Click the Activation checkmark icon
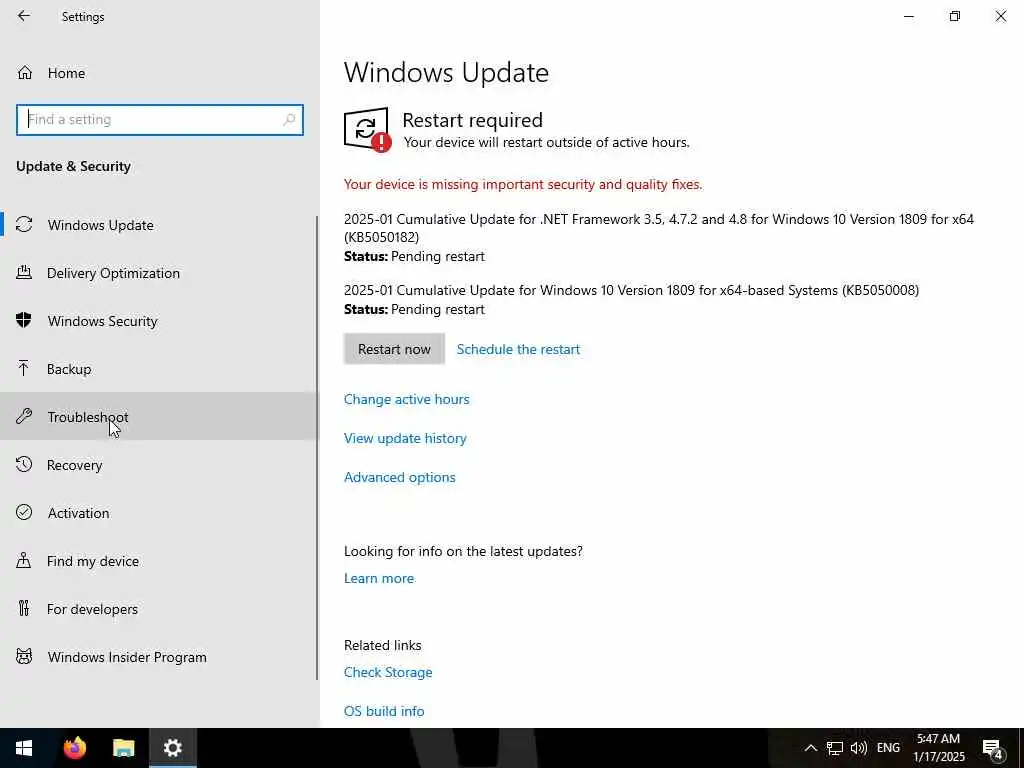Viewport: 1024px width, 768px height. click(x=24, y=513)
